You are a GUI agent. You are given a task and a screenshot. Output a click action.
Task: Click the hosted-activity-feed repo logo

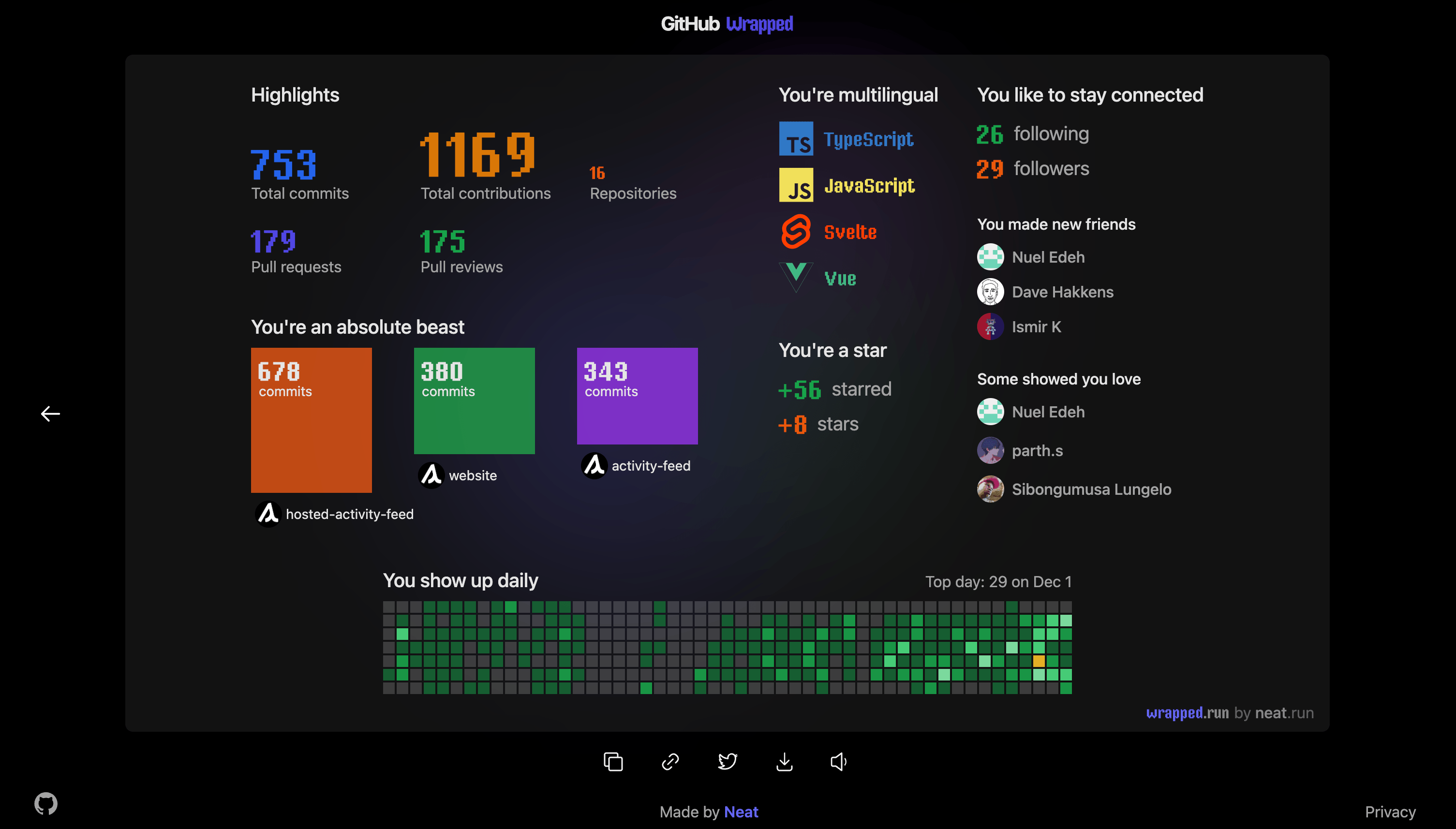268,514
